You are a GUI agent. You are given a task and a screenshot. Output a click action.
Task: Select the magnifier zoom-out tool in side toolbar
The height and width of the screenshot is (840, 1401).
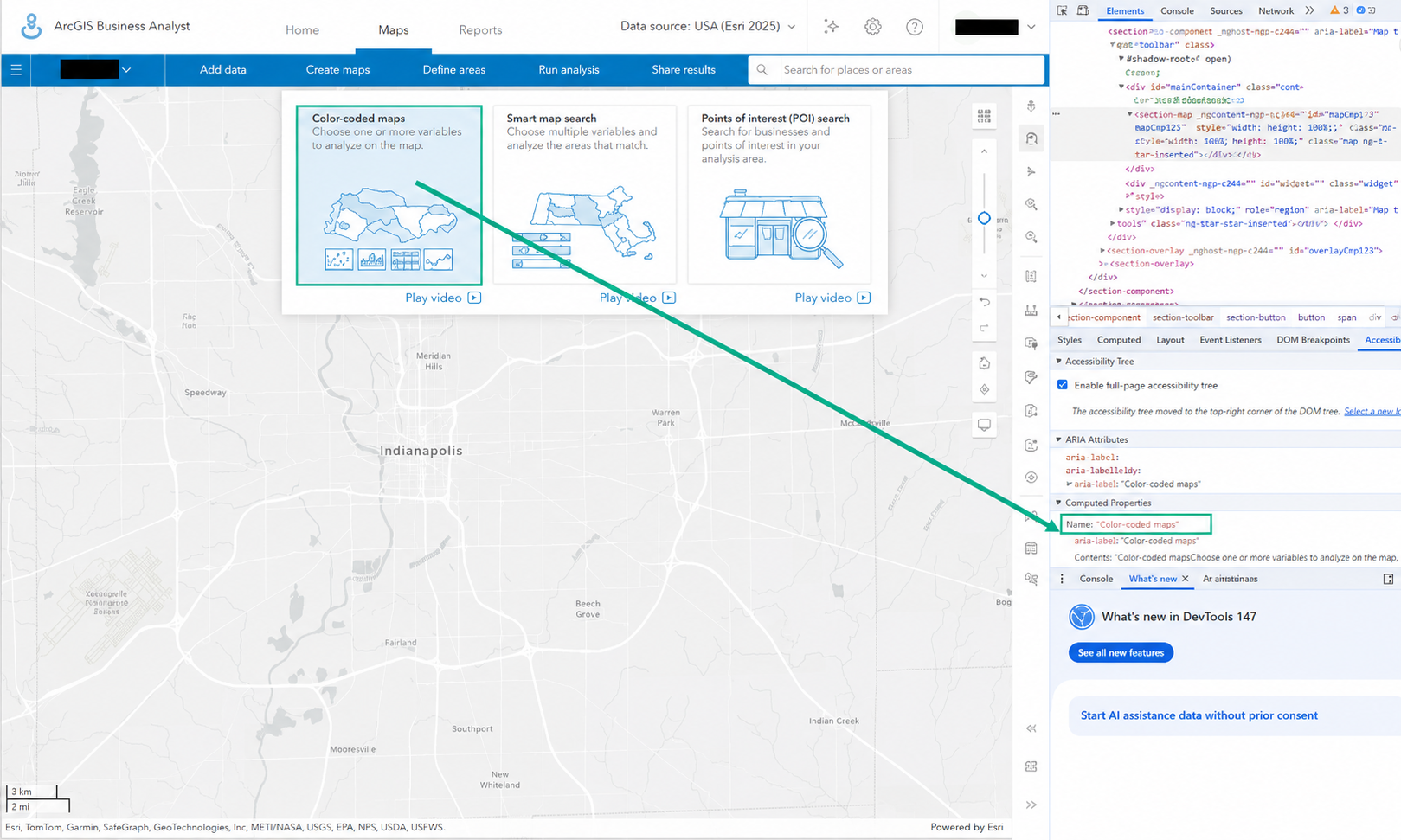[1031, 237]
